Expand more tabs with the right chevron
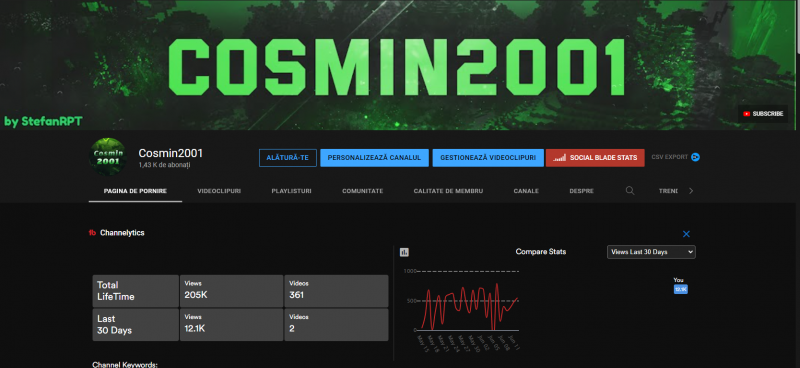Image resolution: width=800 pixels, height=368 pixels. point(691,191)
